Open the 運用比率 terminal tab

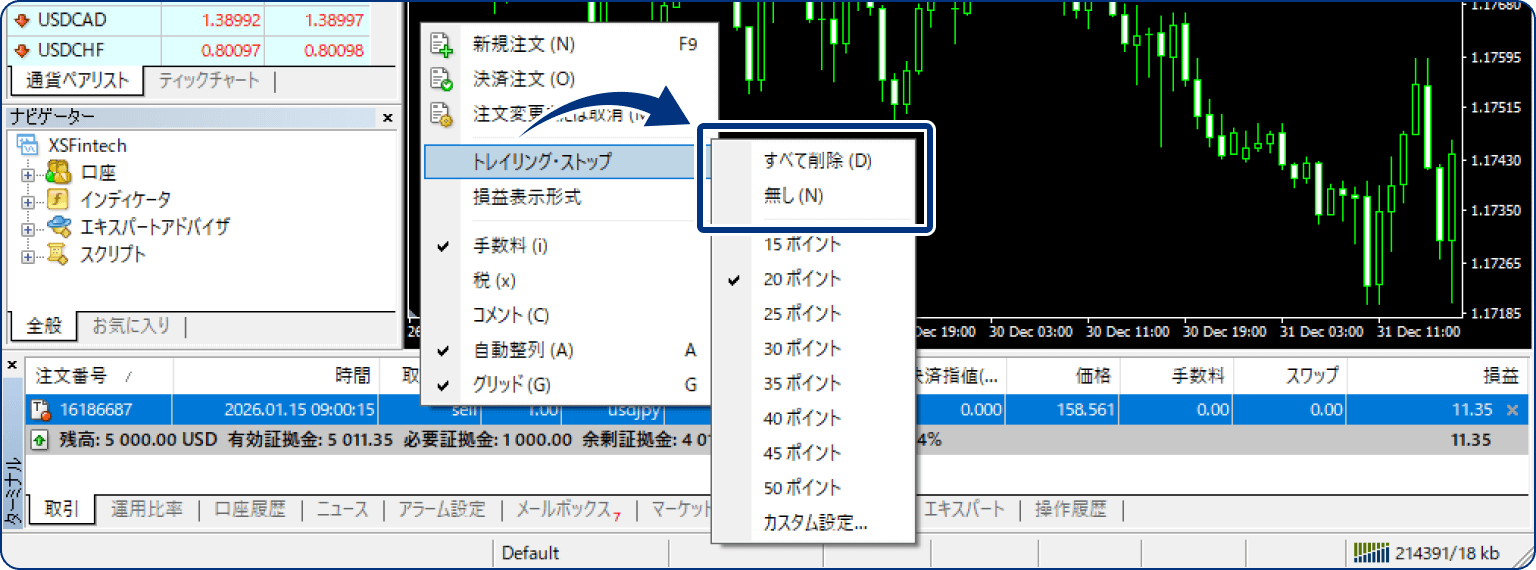pos(148,509)
